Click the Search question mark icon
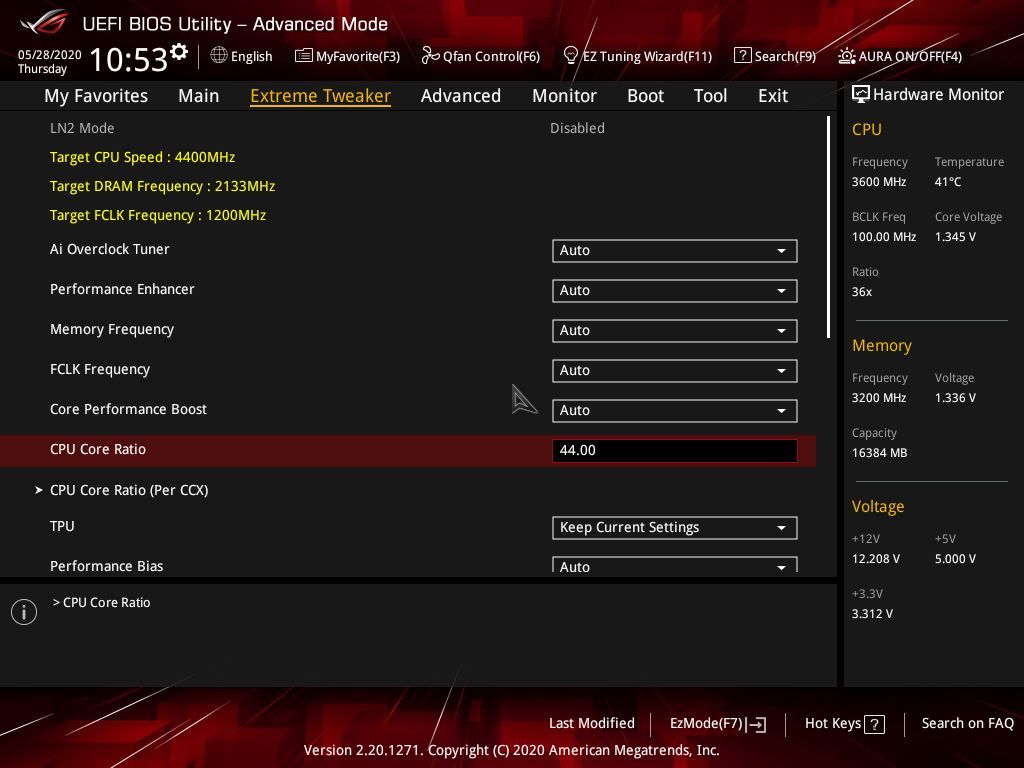 pos(743,56)
